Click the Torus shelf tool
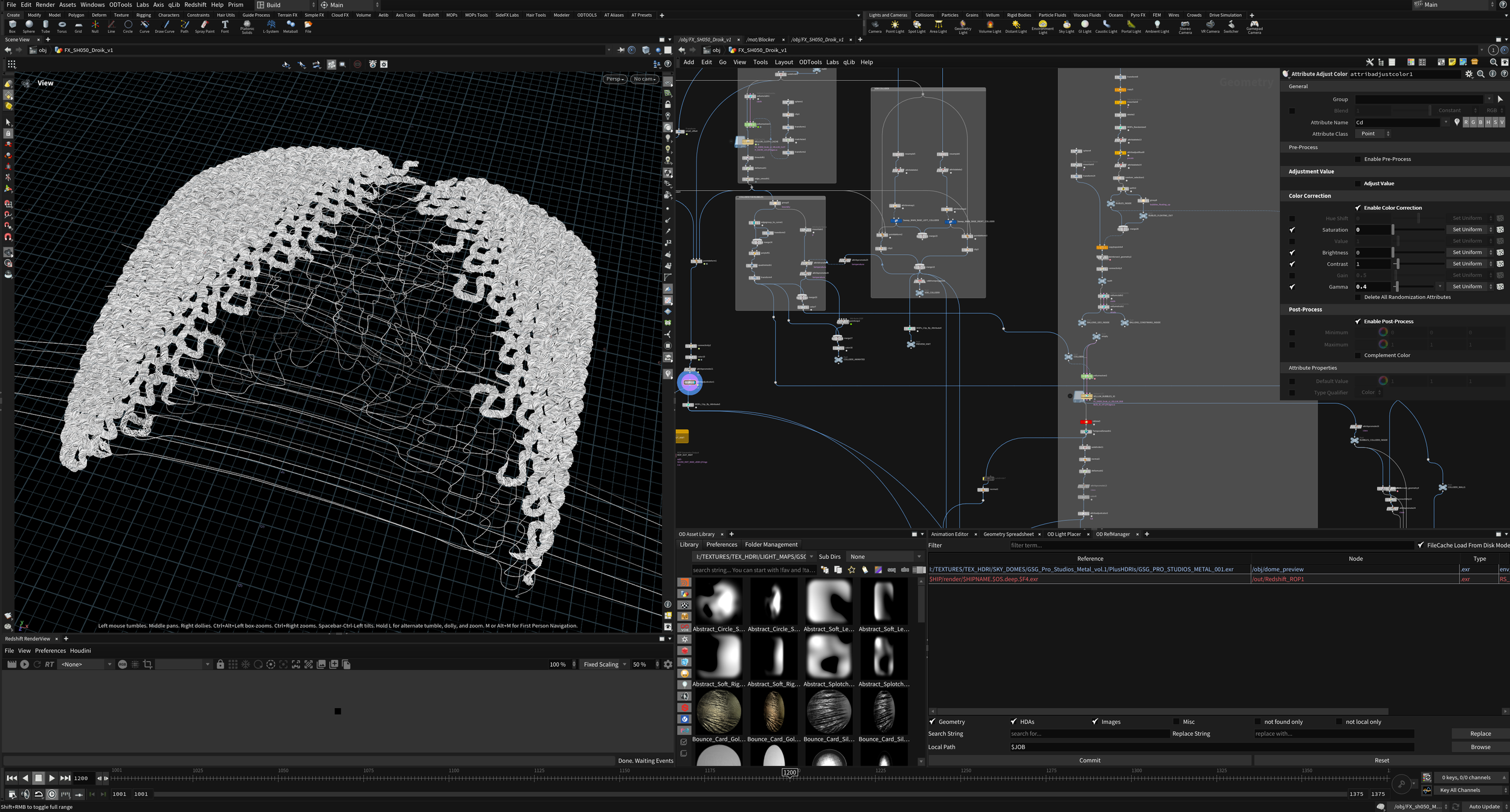The width and height of the screenshot is (1510, 812). 62,26
